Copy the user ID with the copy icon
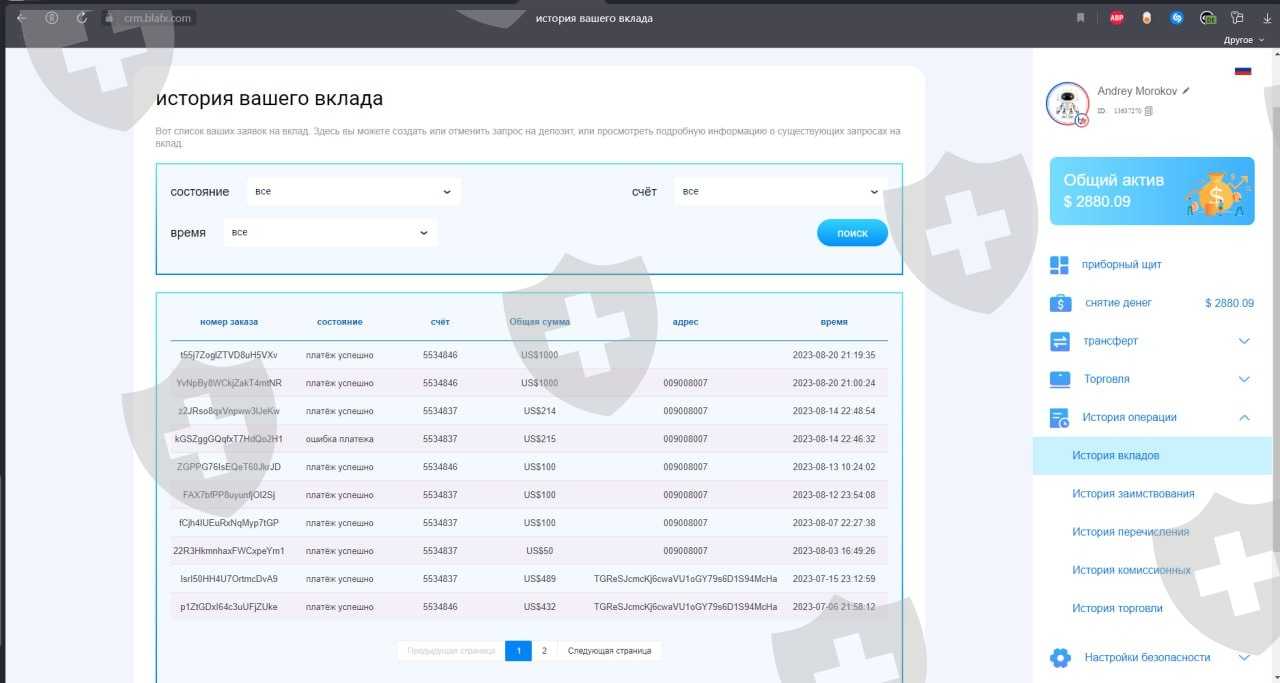 [1149, 111]
